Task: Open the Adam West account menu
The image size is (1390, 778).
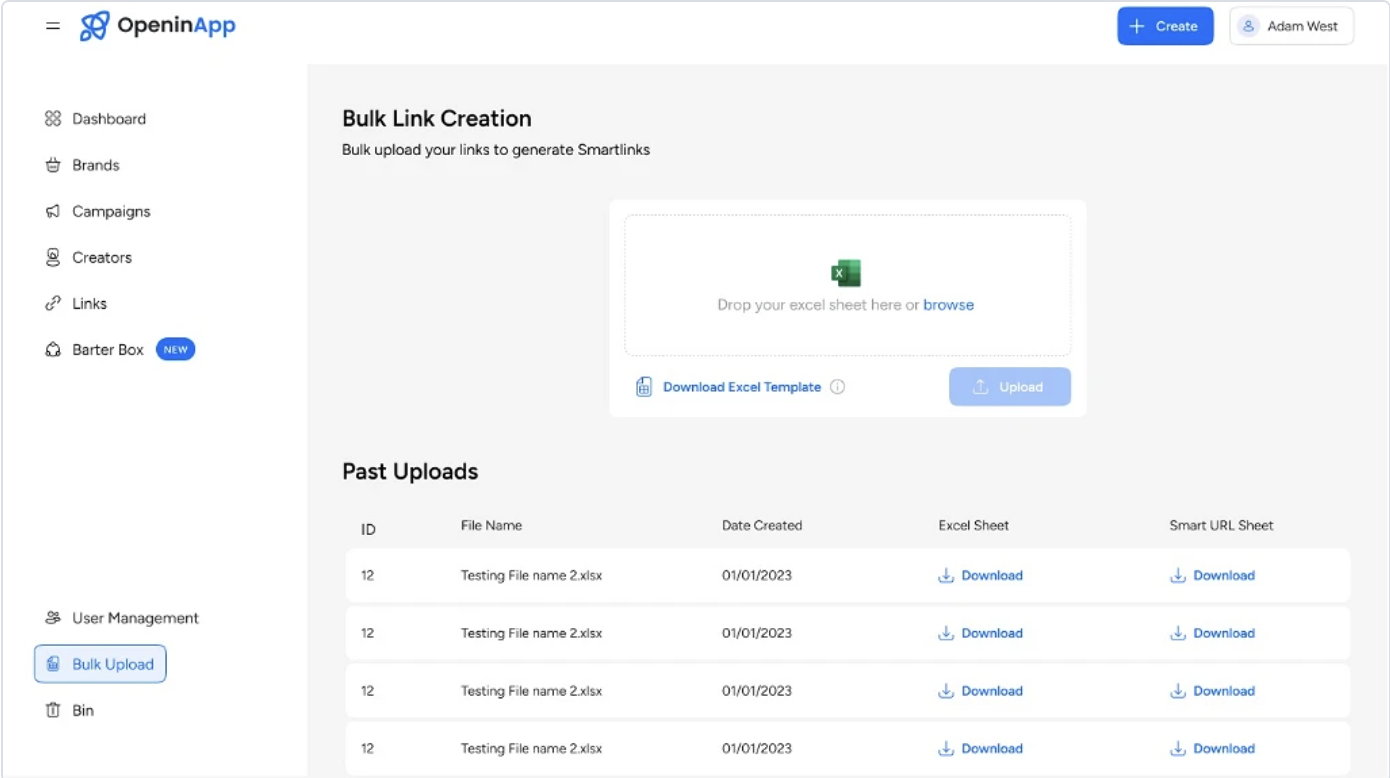Action: 1291,25
